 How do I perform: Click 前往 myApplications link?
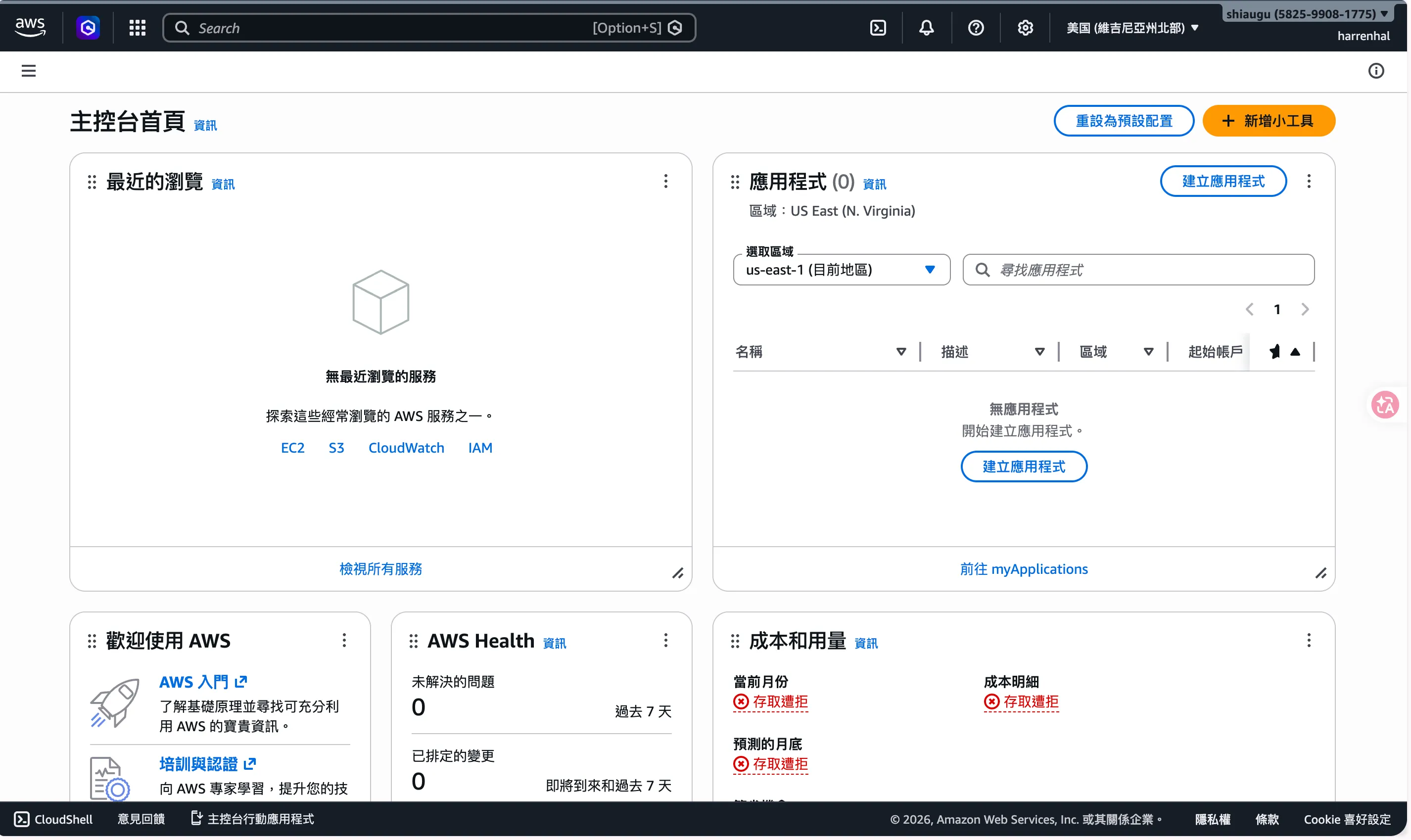1023,569
